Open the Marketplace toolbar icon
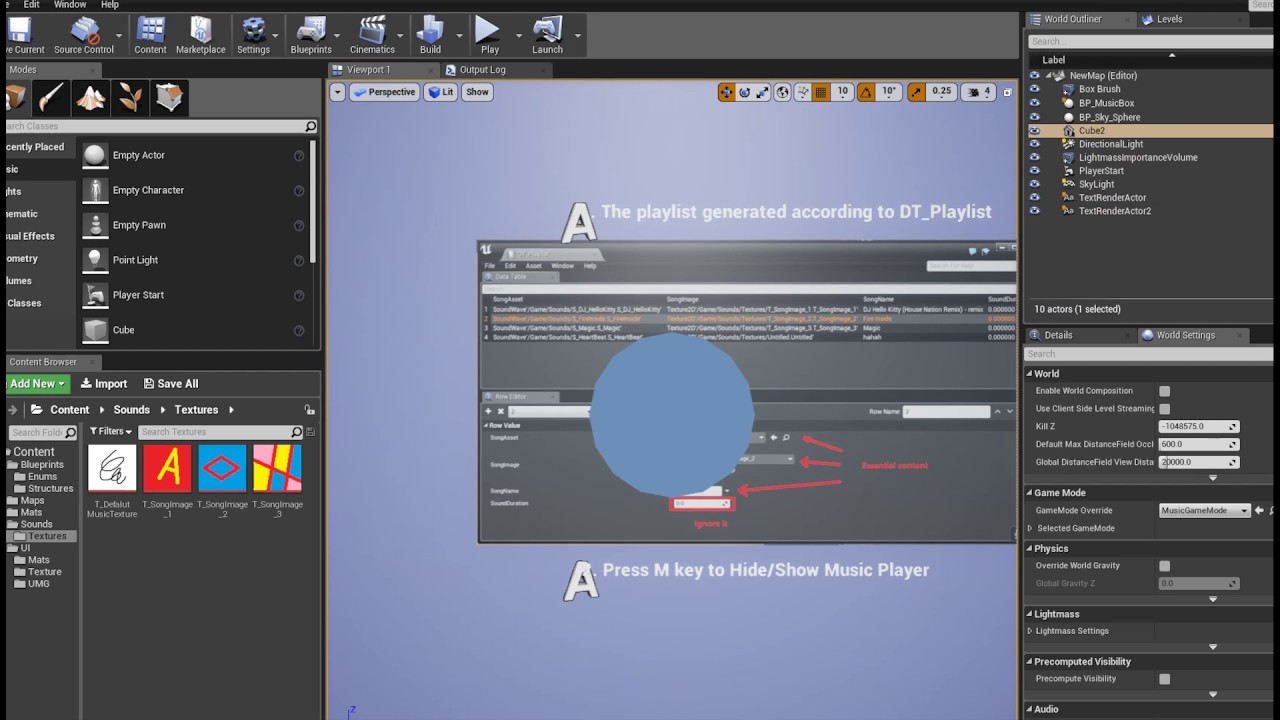Screen dimensions: 1280x720 pos(201,35)
